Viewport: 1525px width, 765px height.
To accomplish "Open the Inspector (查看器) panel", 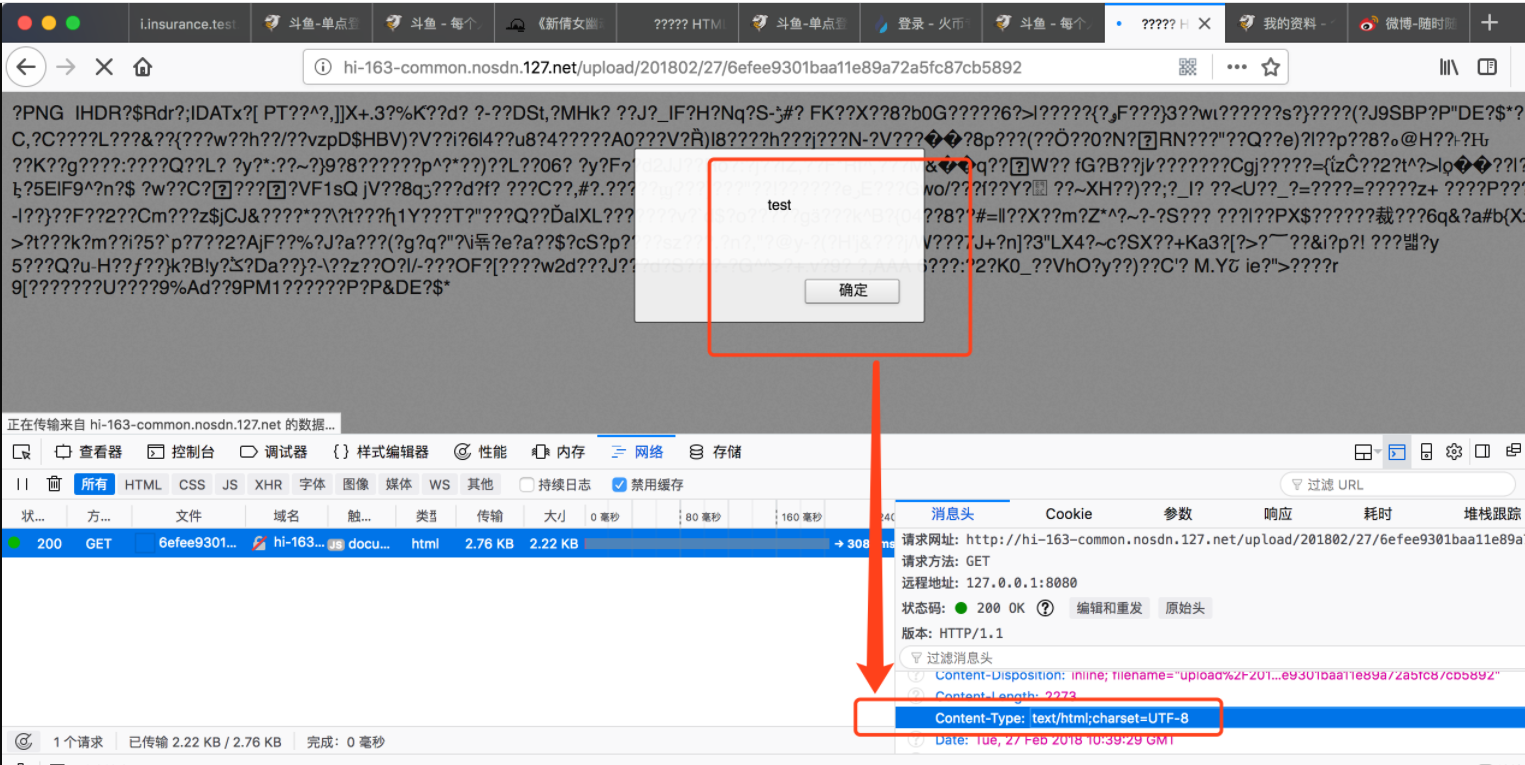I will pos(89,452).
